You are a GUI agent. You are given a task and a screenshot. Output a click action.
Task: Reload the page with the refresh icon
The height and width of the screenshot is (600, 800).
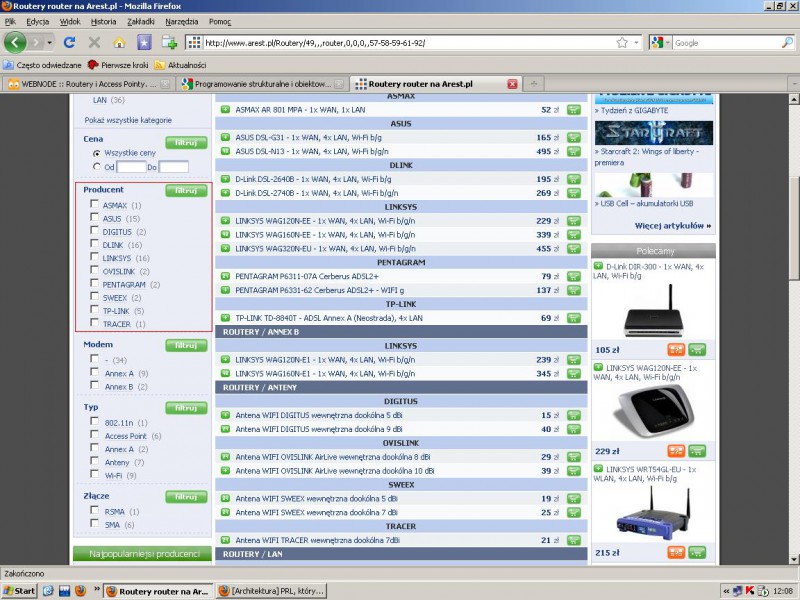69,42
